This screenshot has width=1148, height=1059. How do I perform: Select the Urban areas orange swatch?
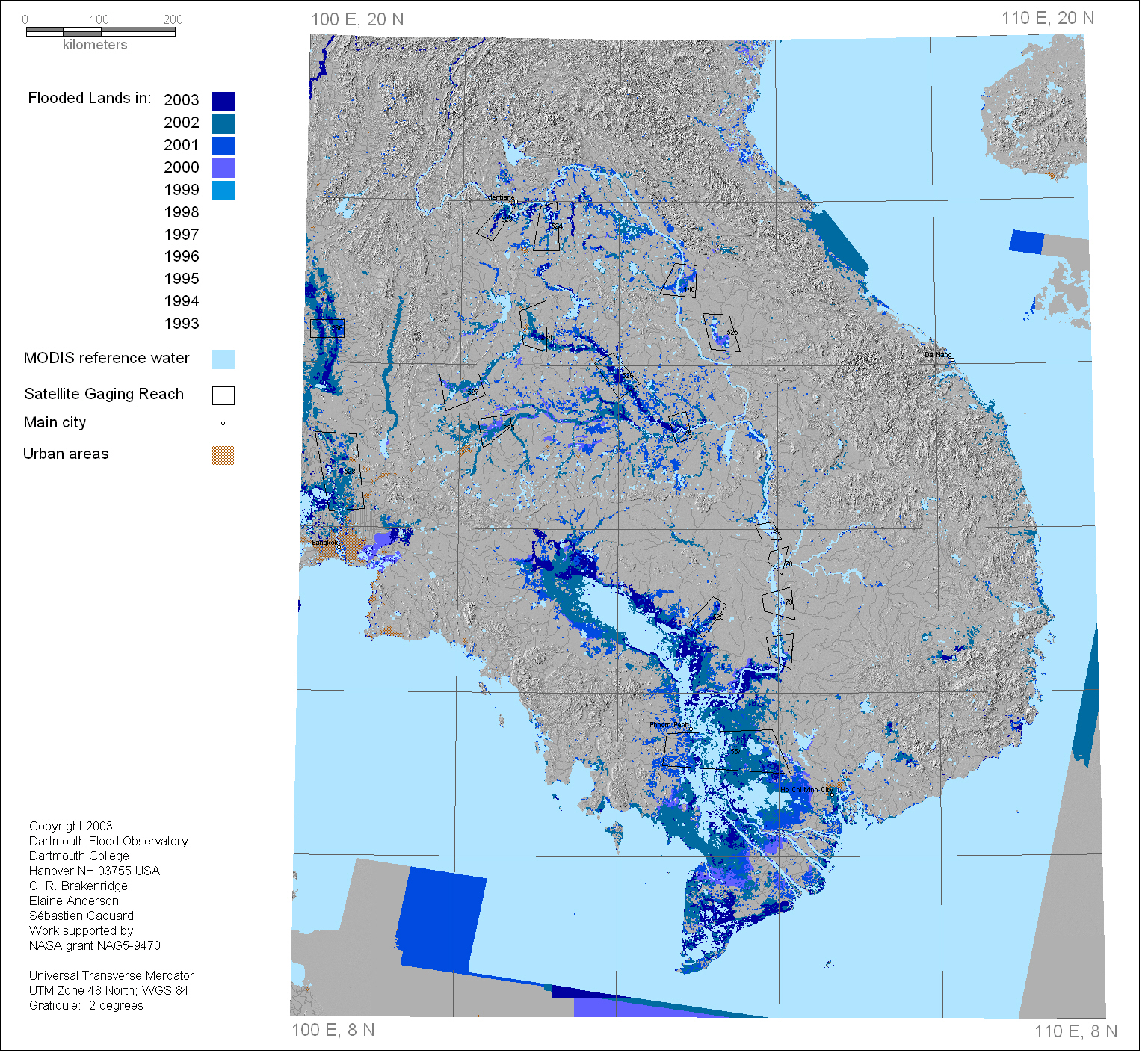[223, 455]
